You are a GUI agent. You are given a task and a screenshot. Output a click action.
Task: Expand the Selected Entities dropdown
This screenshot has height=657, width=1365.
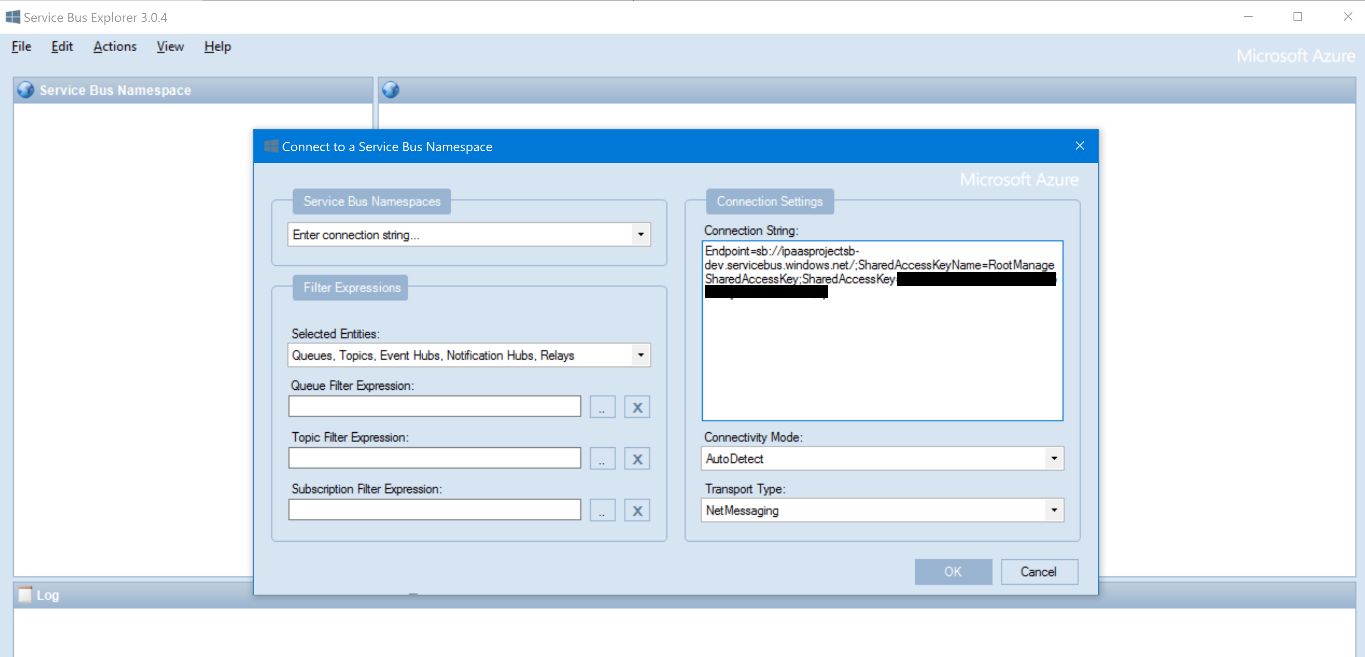[640, 355]
